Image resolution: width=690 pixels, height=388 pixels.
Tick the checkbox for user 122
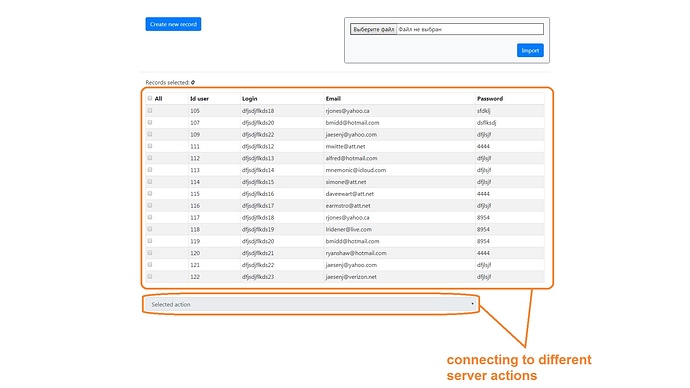tap(150, 277)
